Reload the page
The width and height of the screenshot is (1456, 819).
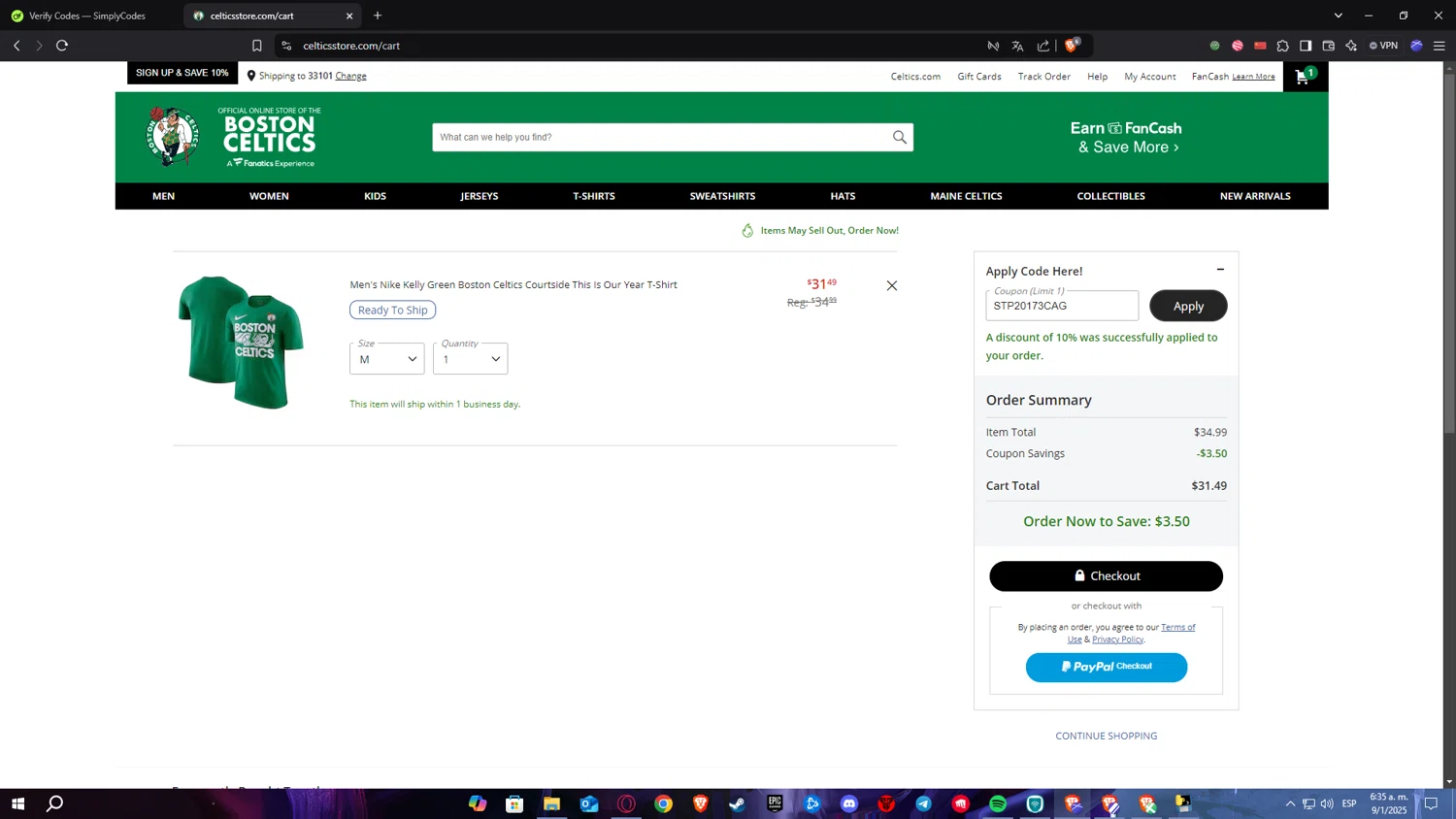tap(62, 46)
